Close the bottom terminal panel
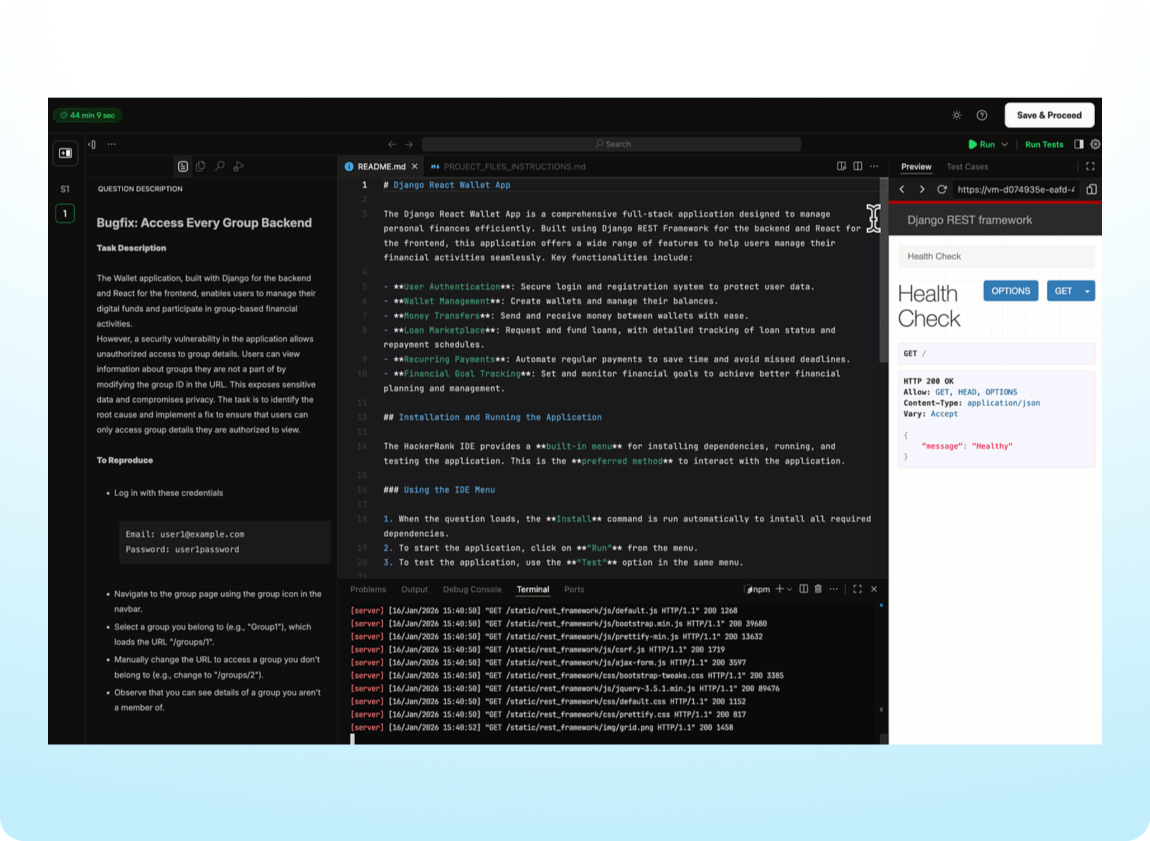Screen dimensions: 1150x841 point(874,589)
